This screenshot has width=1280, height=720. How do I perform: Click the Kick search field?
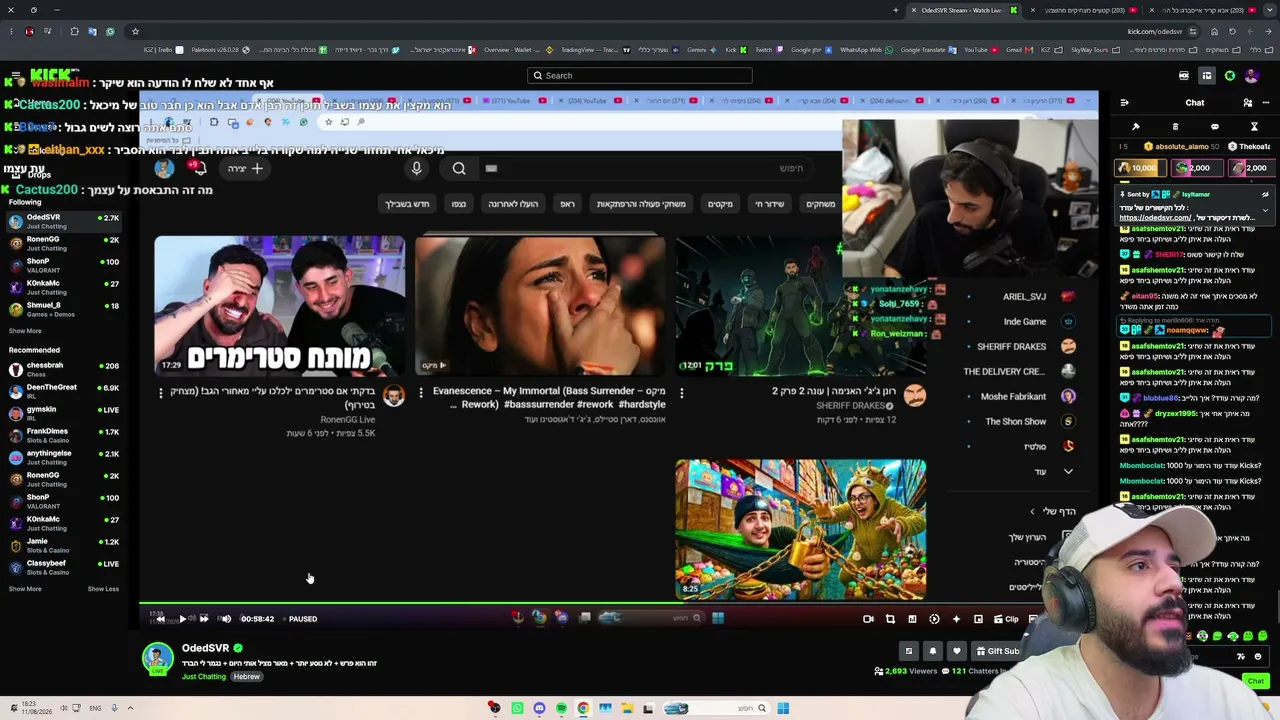click(640, 76)
